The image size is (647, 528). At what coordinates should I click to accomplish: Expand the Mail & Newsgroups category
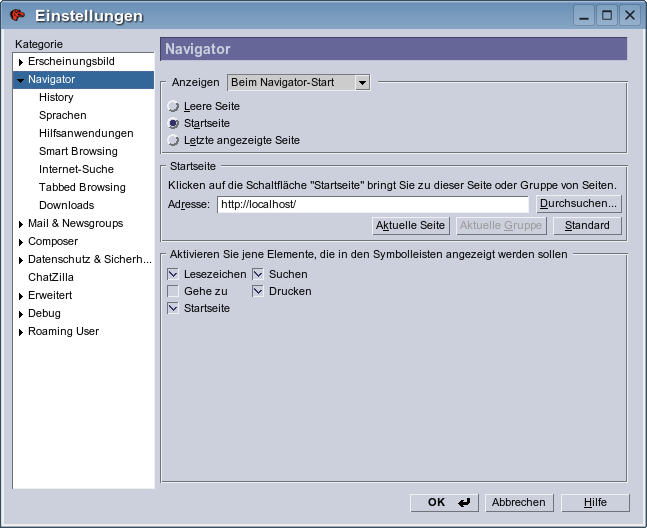(20, 224)
